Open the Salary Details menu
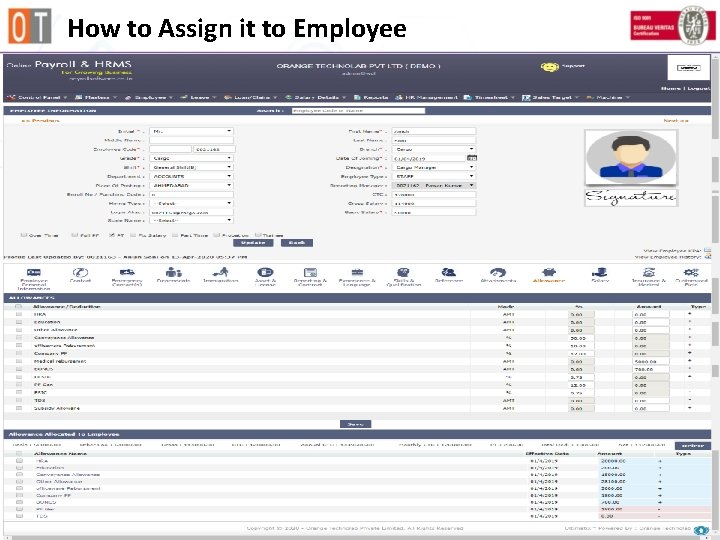This screenshot has width=720, height=540. click(x=316, y=97)
